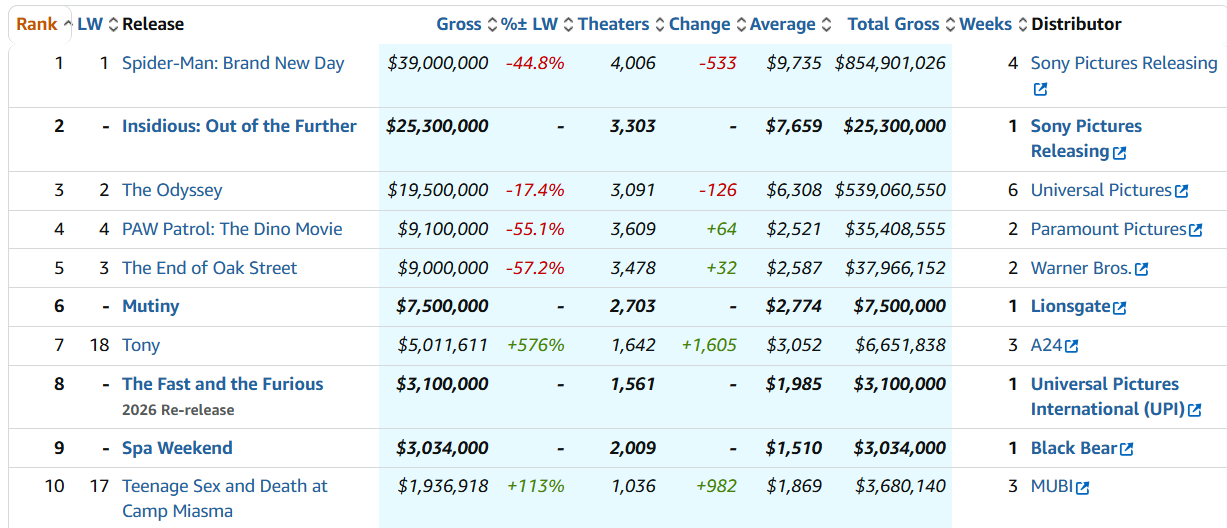Select gross value $19,500,000

pos(438,190)
